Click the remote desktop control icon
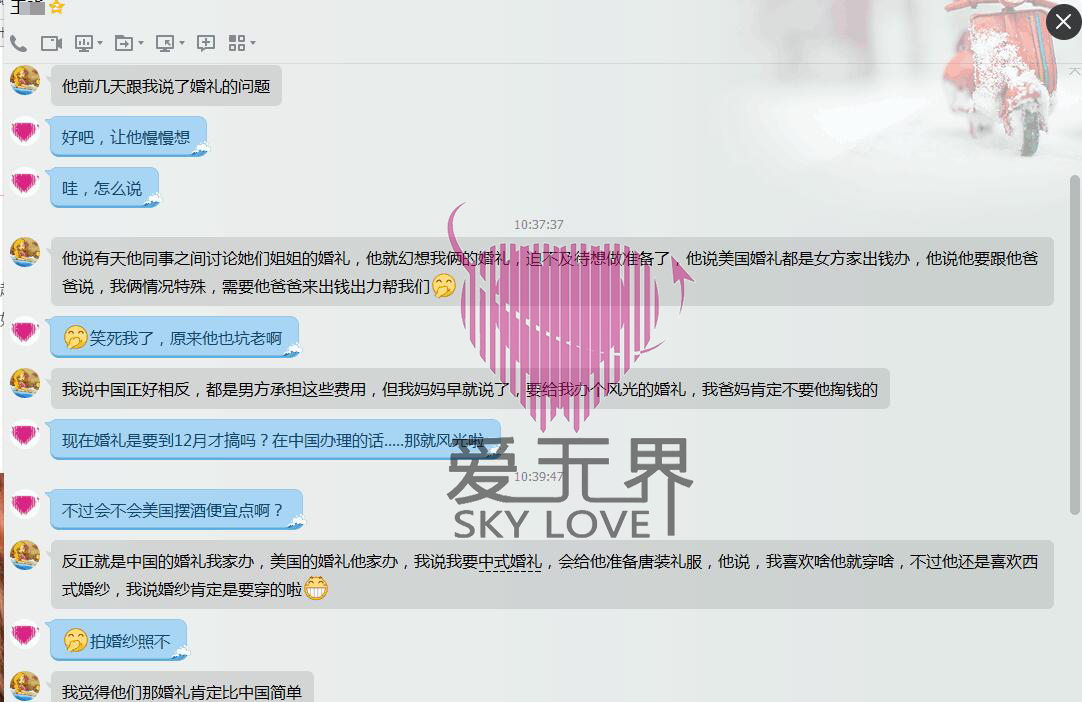 [164, 43]
